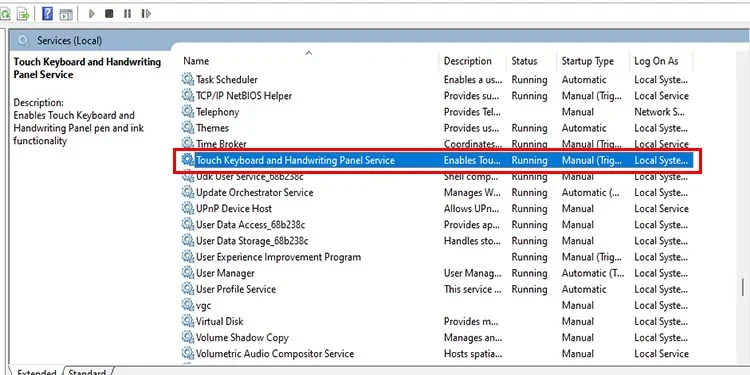Click the gear icon beside Update Orchestrator Service
The image size is (750, 375).
click(188, 192)
